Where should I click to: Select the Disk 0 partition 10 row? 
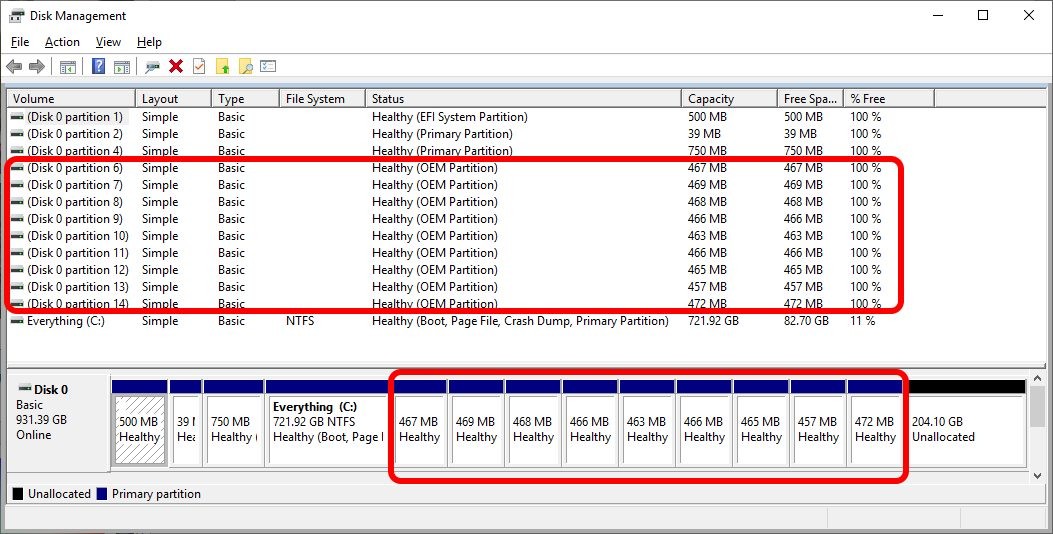76,236
